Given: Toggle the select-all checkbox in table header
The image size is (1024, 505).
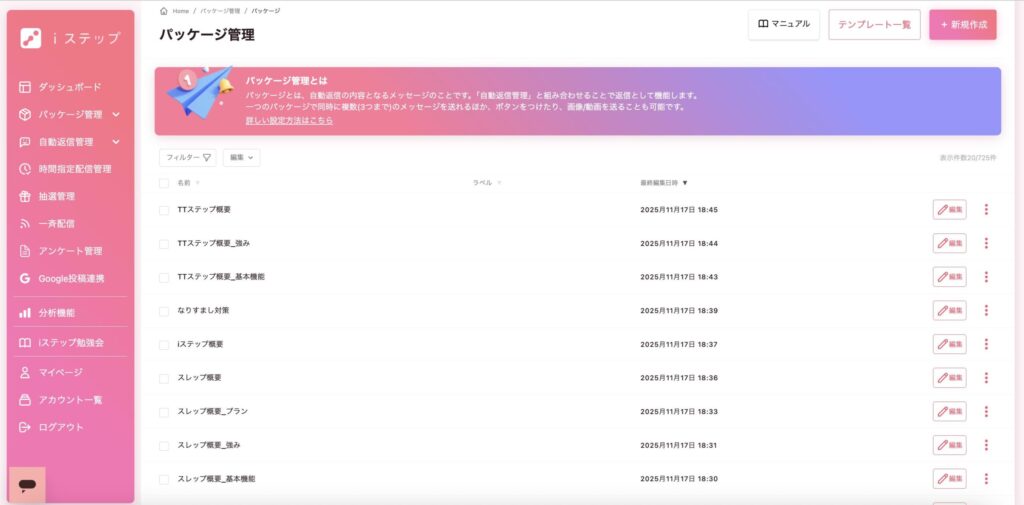Looking at the screenshot, I should click(164, 183).
